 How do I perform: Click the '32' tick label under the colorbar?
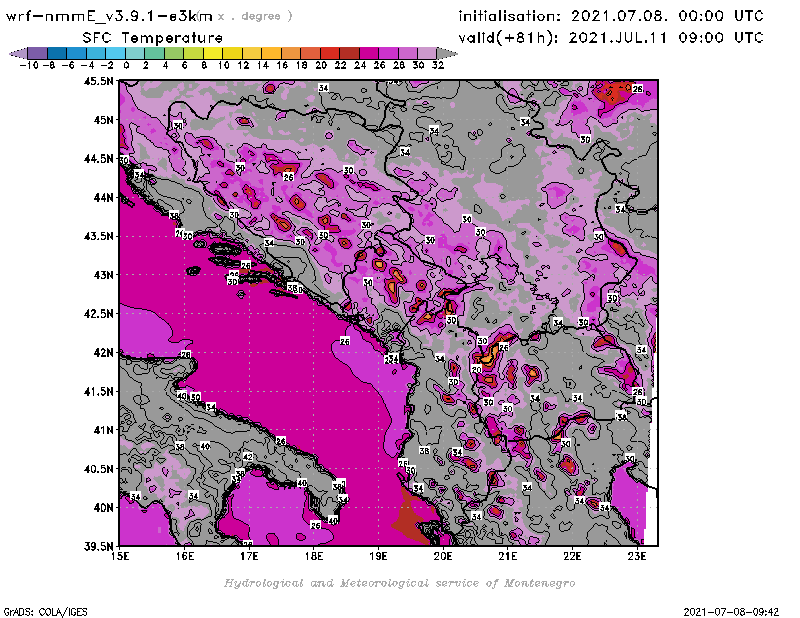point(438,65)
